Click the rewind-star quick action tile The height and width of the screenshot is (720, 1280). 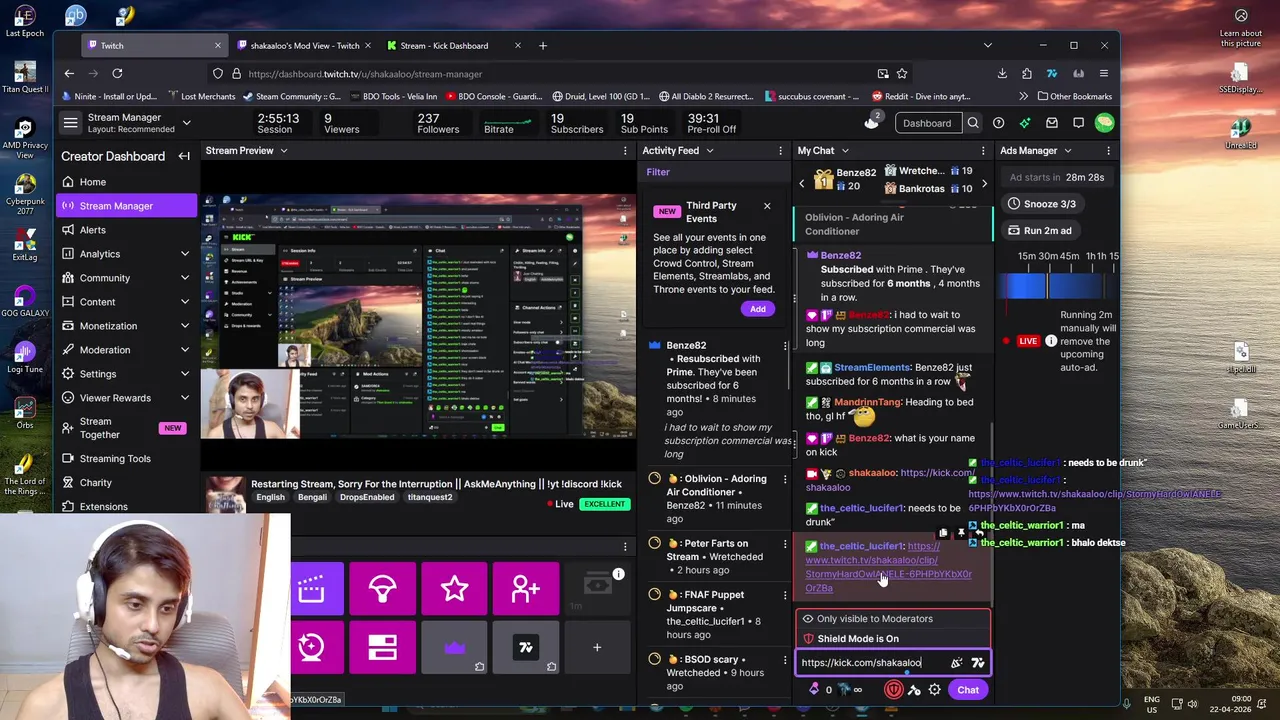coord(311,647)
